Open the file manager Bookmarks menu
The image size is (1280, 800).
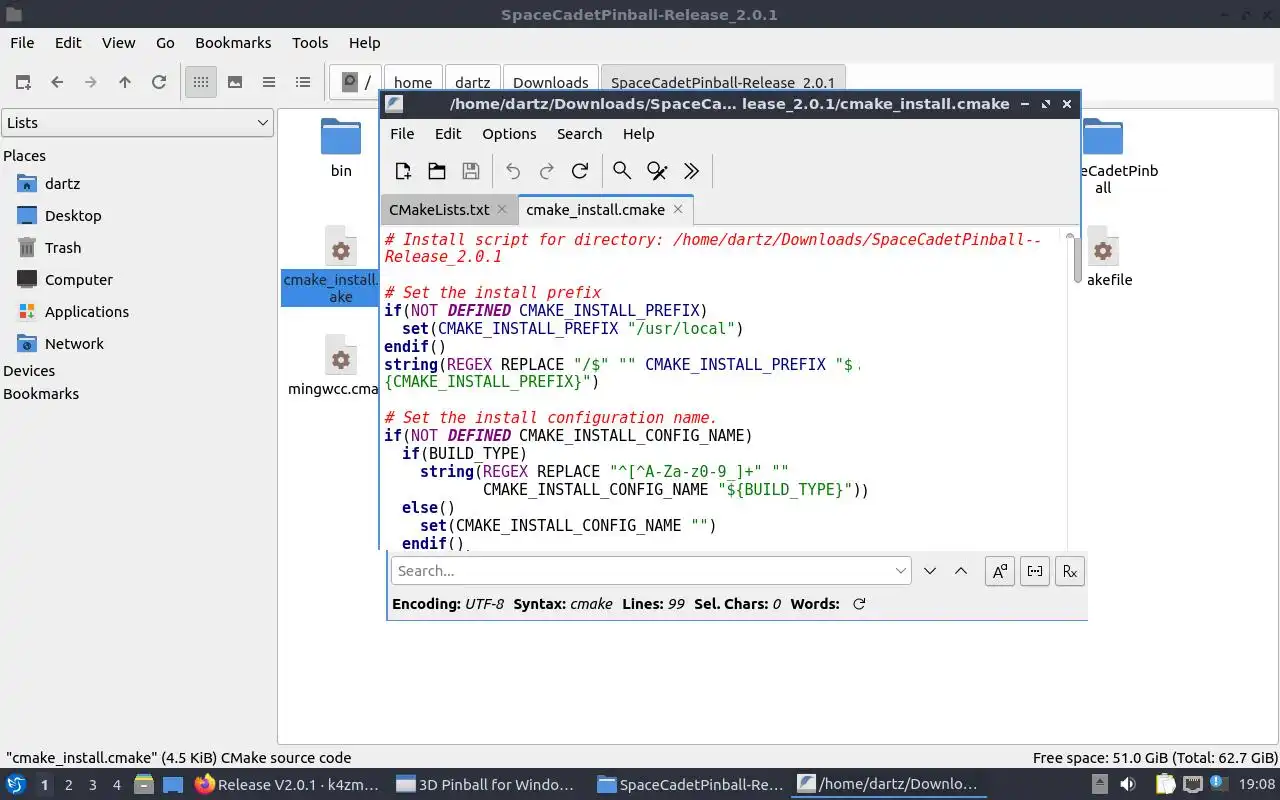(233, 43)
